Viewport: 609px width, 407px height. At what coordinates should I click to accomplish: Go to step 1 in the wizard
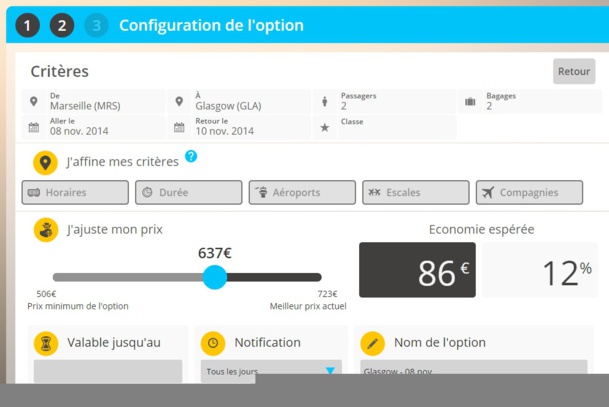27,26
